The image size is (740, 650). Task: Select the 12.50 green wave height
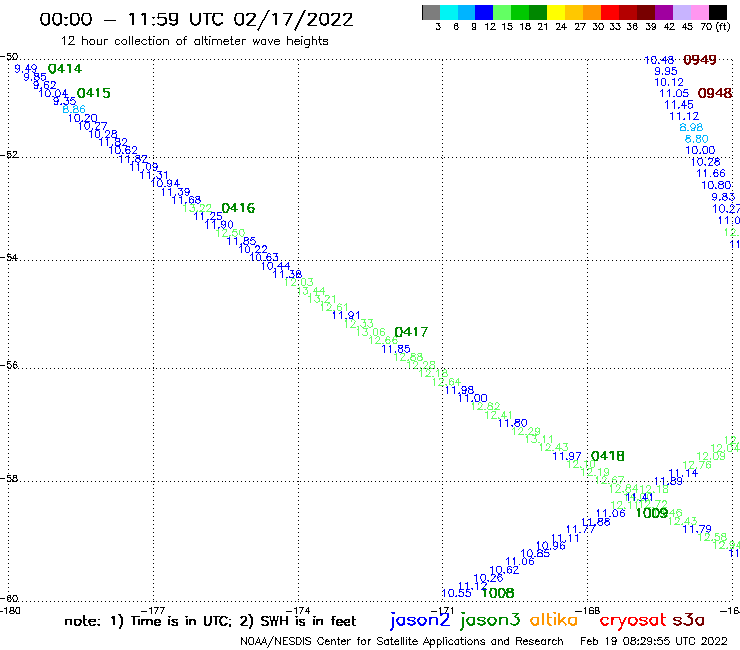(231, 233)
